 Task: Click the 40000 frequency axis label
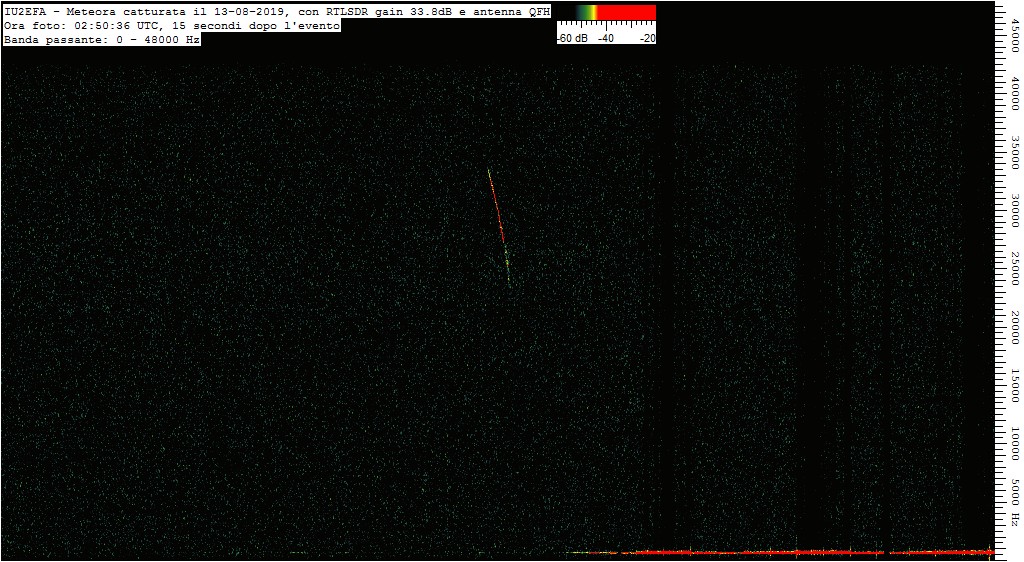tap(1014, 94)
